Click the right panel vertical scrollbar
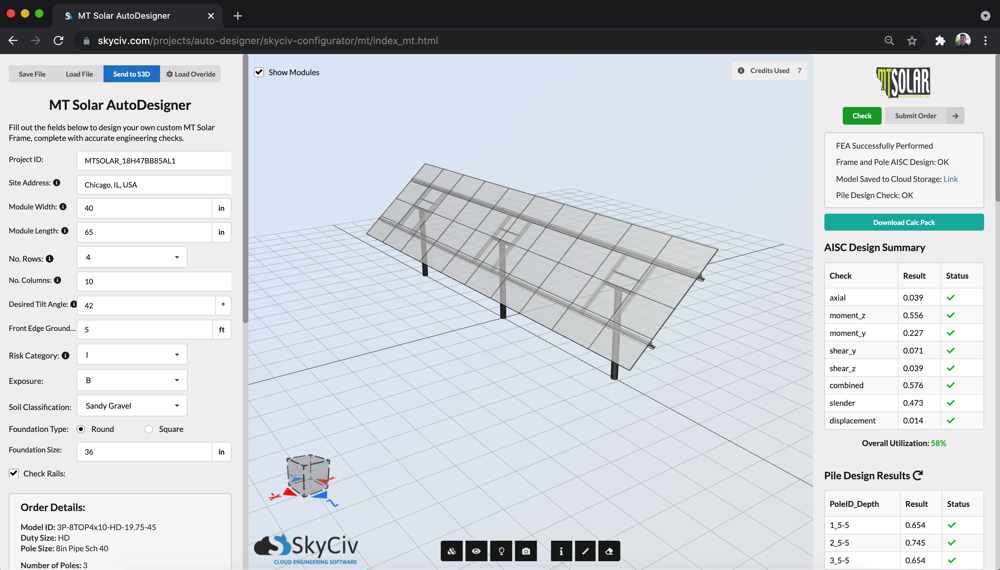Image resolution: width=1000 pixels, height=570 pixels. click(996, 128)
